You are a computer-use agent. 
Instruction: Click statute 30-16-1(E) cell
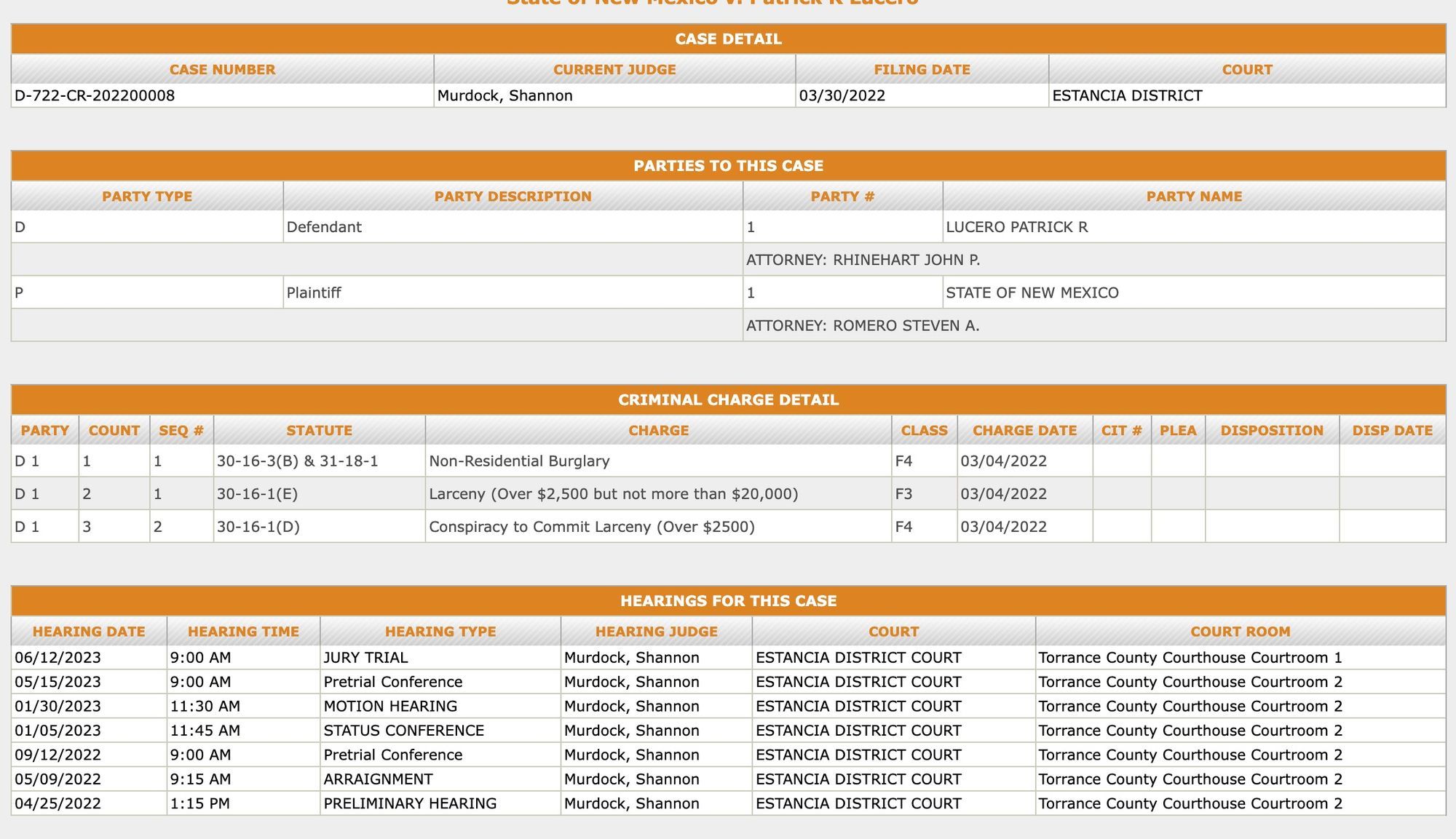click(x=257, y=494)
